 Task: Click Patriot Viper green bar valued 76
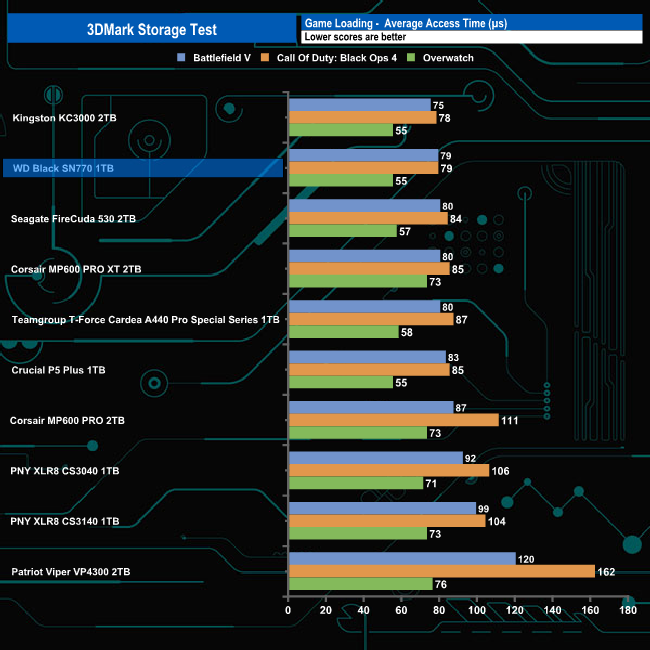tap(361, 584)
